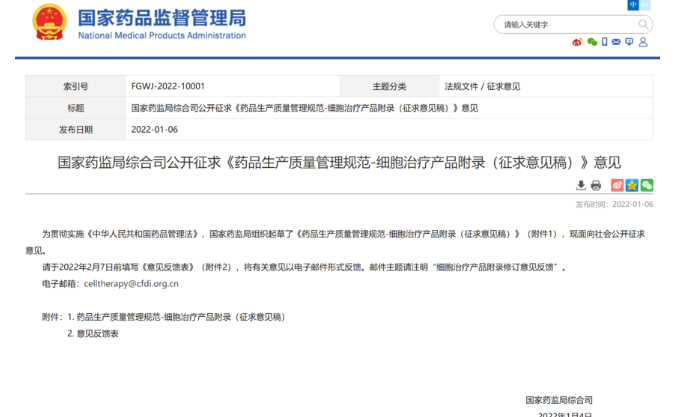Click the national emblem logo
The image size is (675, 417).
click(x=50, y=22)
